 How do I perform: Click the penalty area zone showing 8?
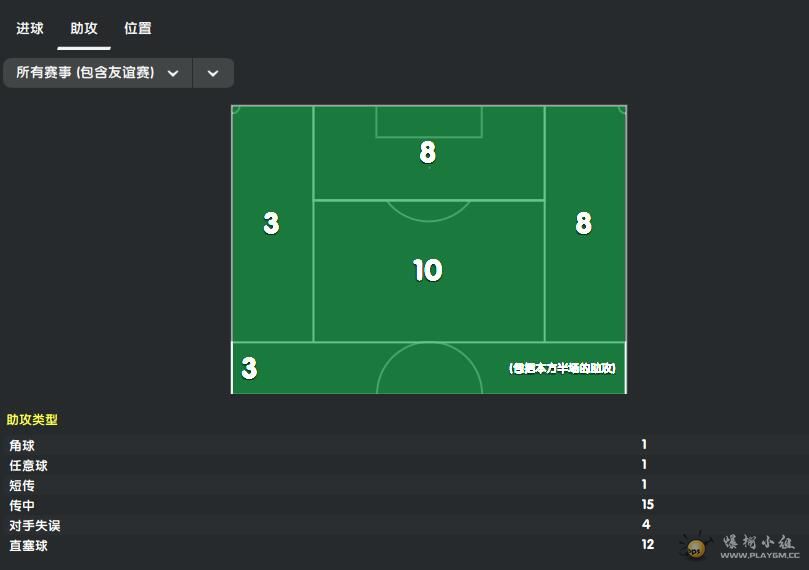pos(428,153)
